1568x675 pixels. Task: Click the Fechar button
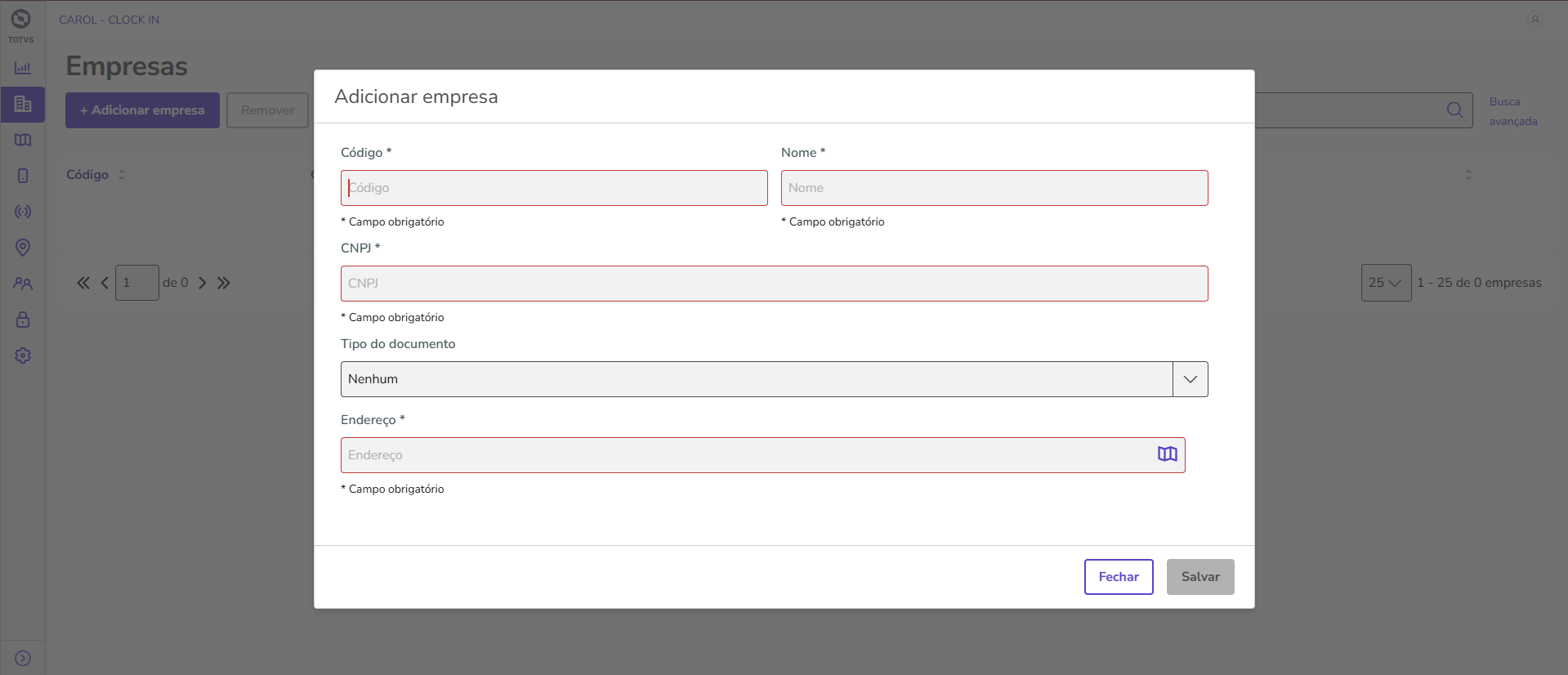point(1118,577)
